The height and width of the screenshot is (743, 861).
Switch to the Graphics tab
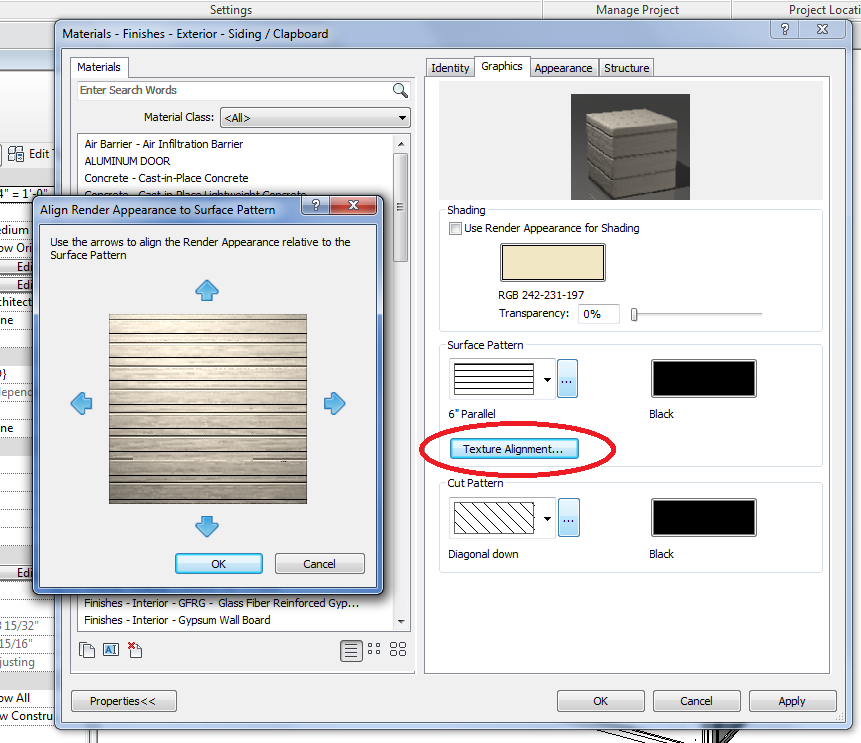pyautogui.click(x=502, y=66)
